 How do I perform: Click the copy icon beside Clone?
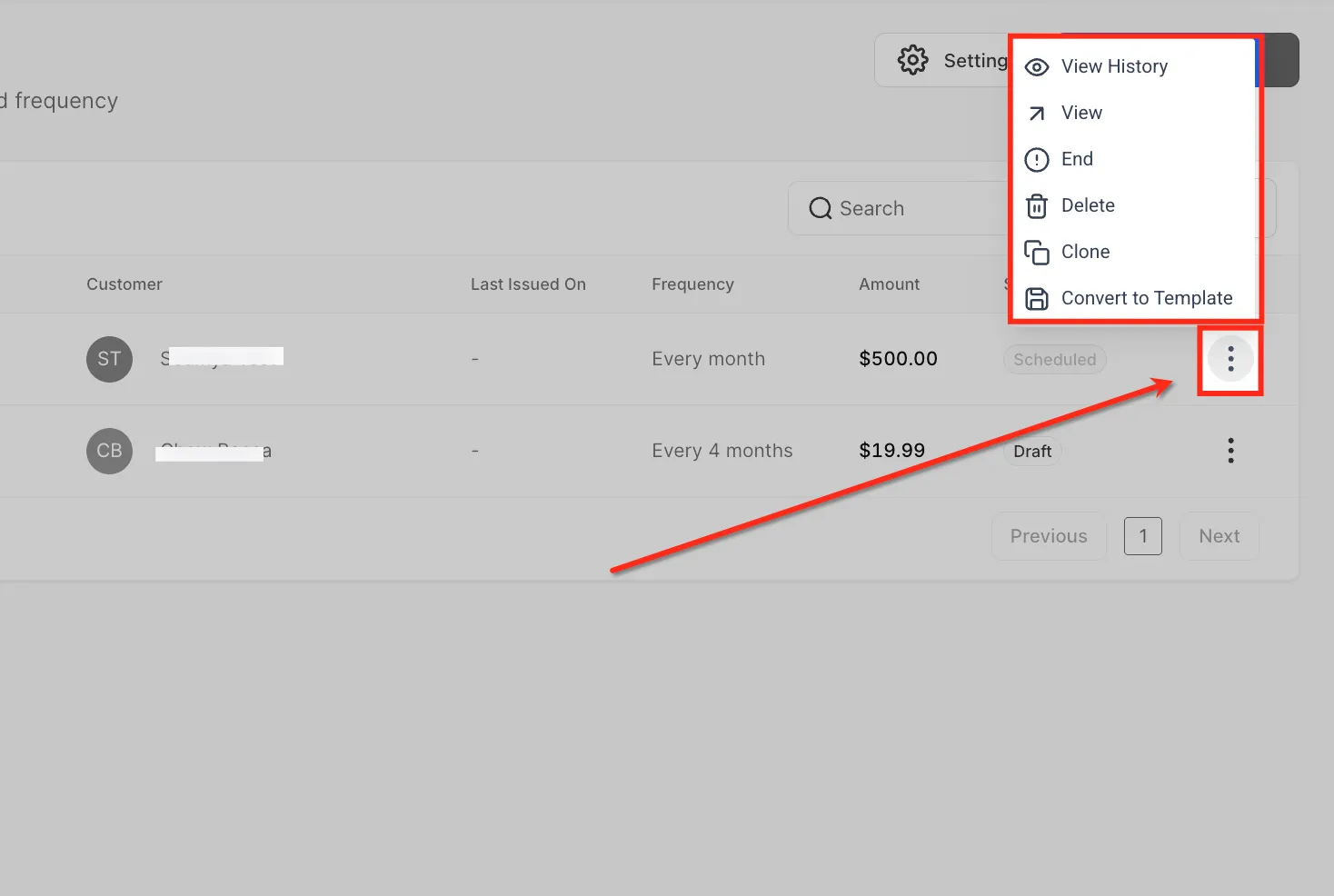1037,252
